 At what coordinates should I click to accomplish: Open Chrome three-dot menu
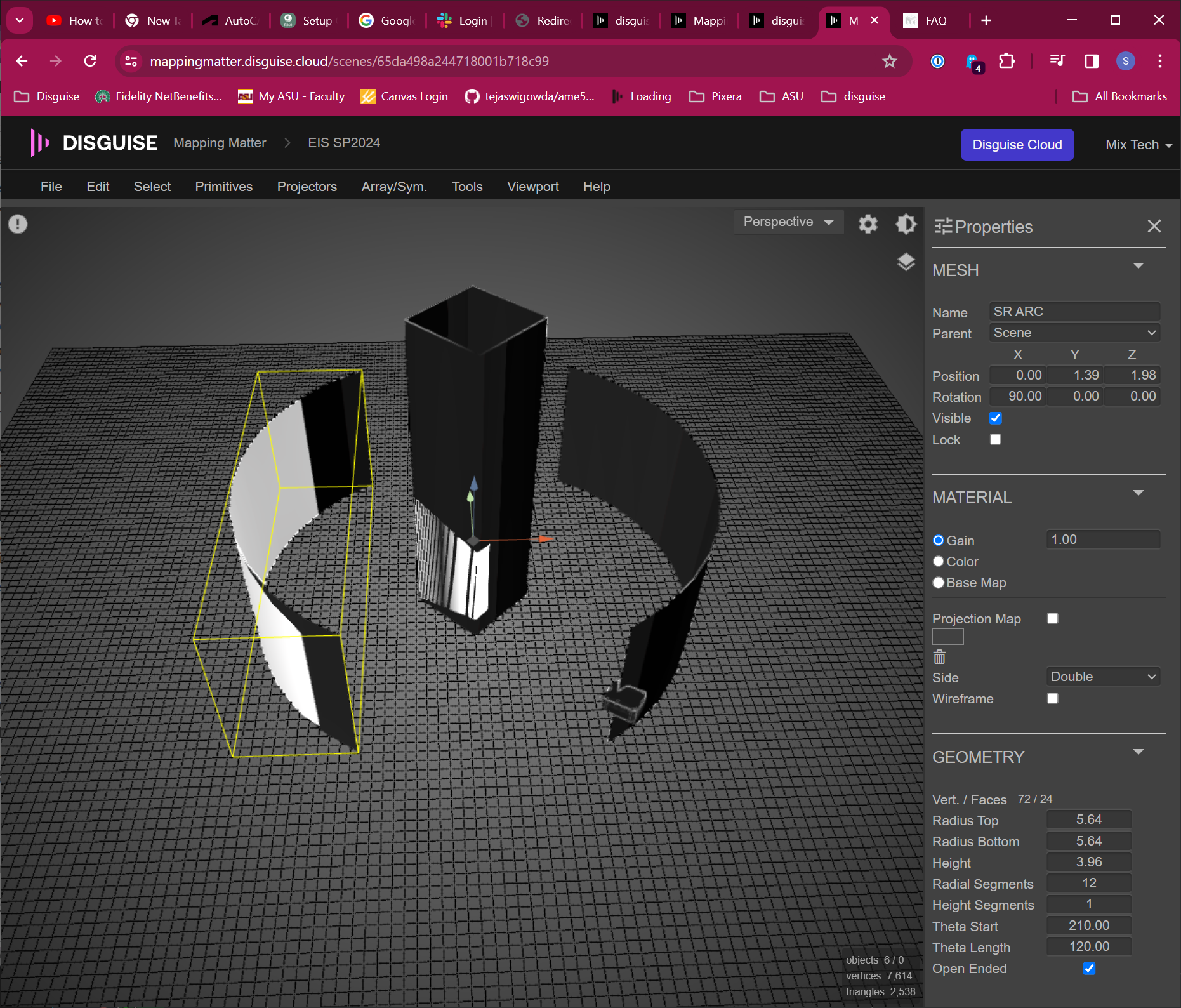point(1159,61)
